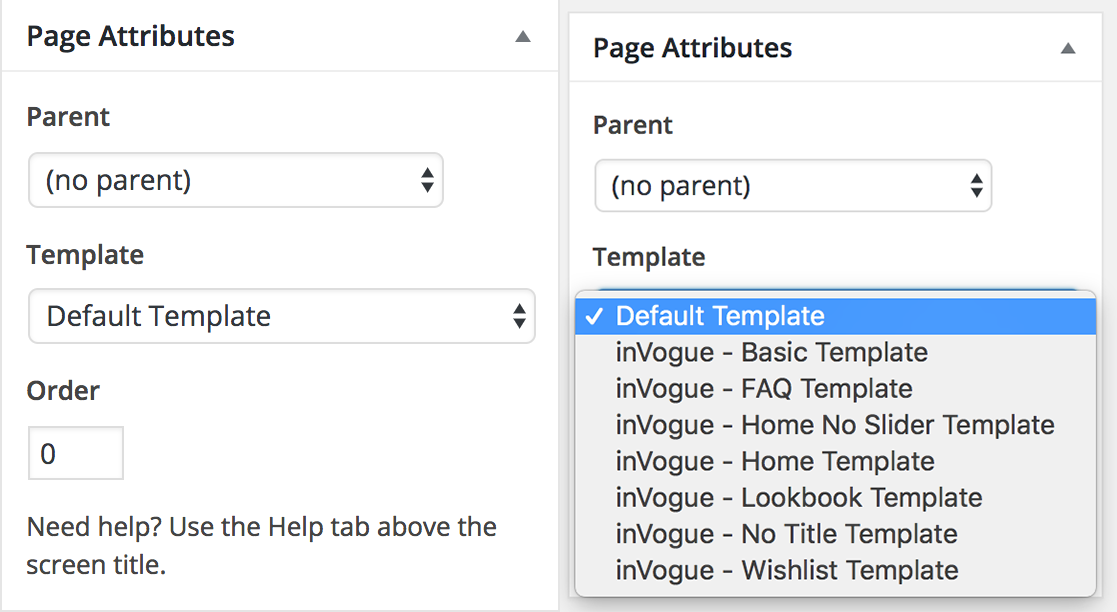This screenshot has height=612, width=1117.
Task: Choose inVogue - Home Template option
Action: (x=775, y=461)
